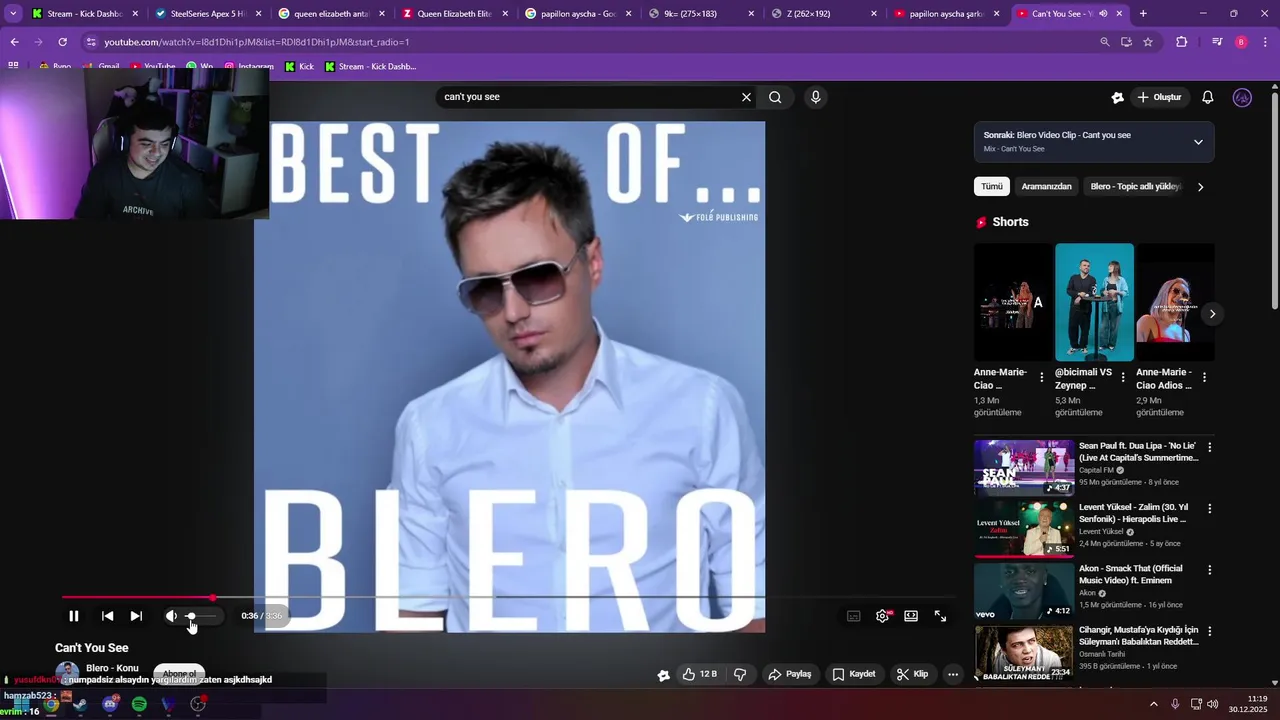Select the Tümü filter chip
Screen dimensions: 1280x720
coord(991,186)
